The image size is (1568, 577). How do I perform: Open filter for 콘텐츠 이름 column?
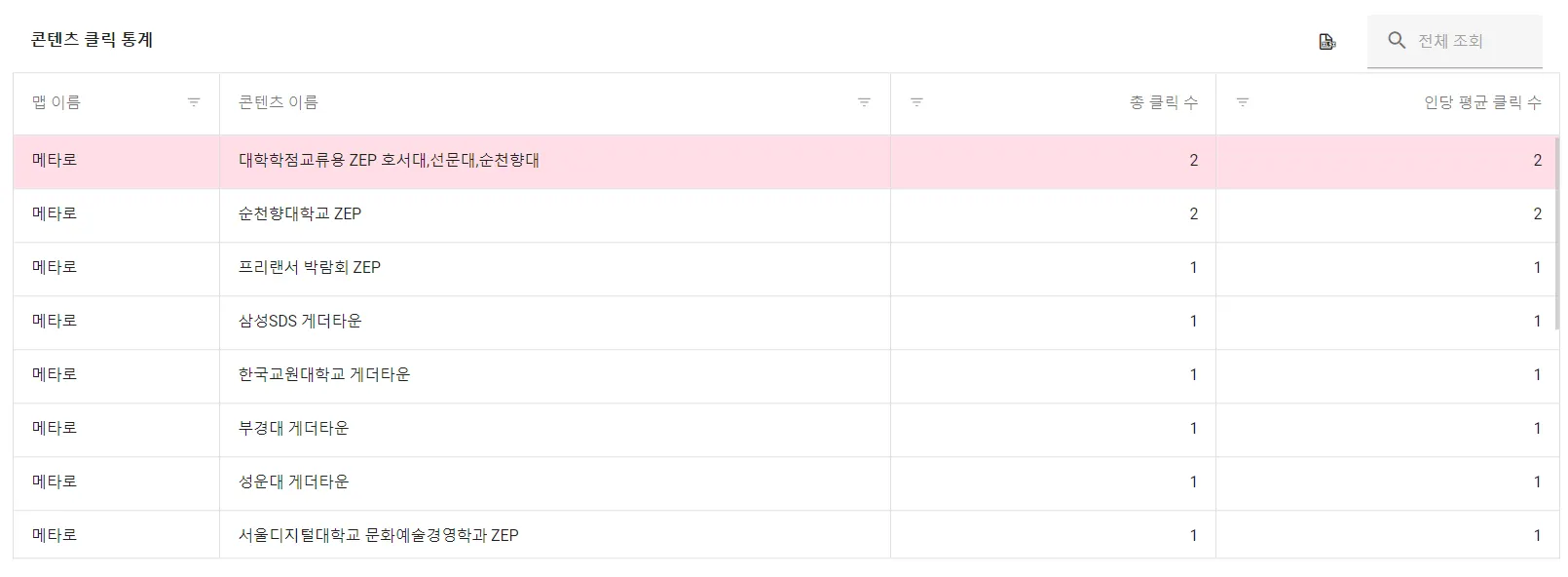tap(864, 102)
